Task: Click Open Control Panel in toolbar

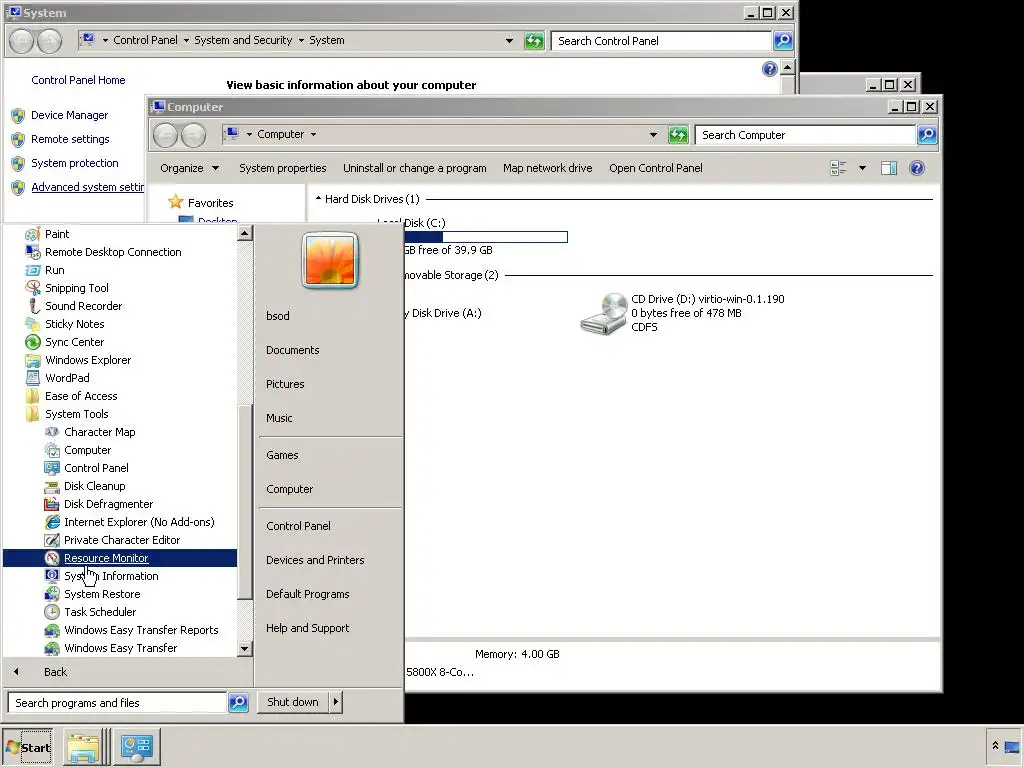Action: click(x=656, y=168)
